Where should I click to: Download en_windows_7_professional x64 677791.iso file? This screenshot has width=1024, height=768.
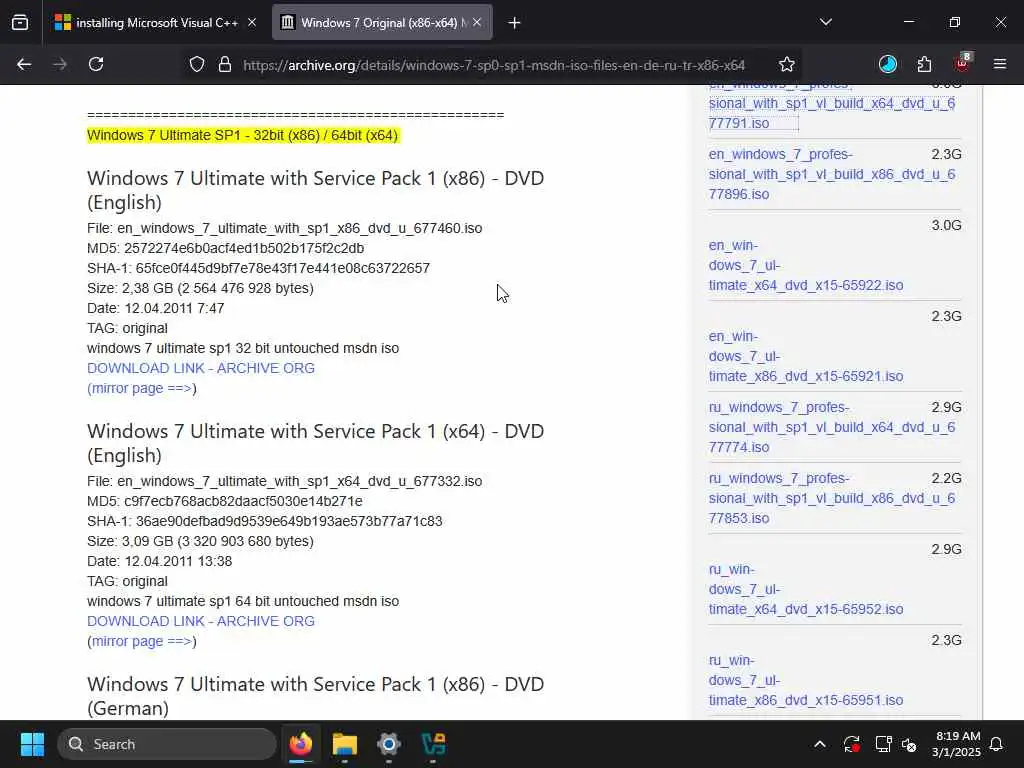[831, 104]
